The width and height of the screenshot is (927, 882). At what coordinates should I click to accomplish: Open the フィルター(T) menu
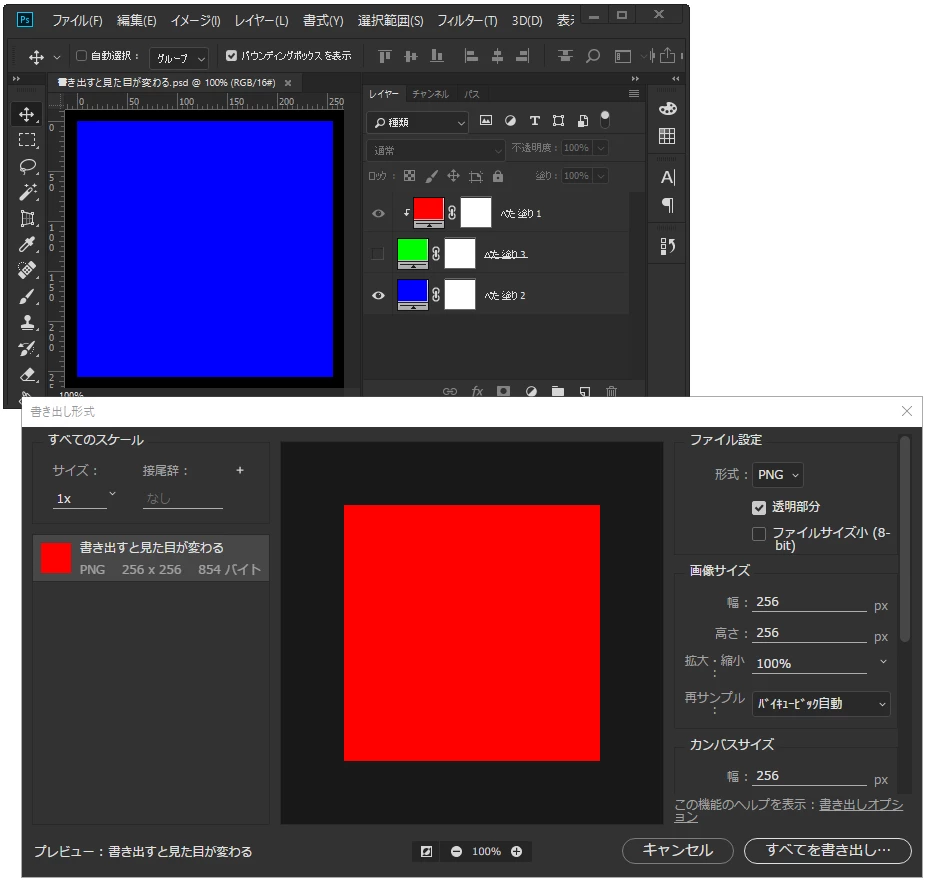click(x=467, y=21)
